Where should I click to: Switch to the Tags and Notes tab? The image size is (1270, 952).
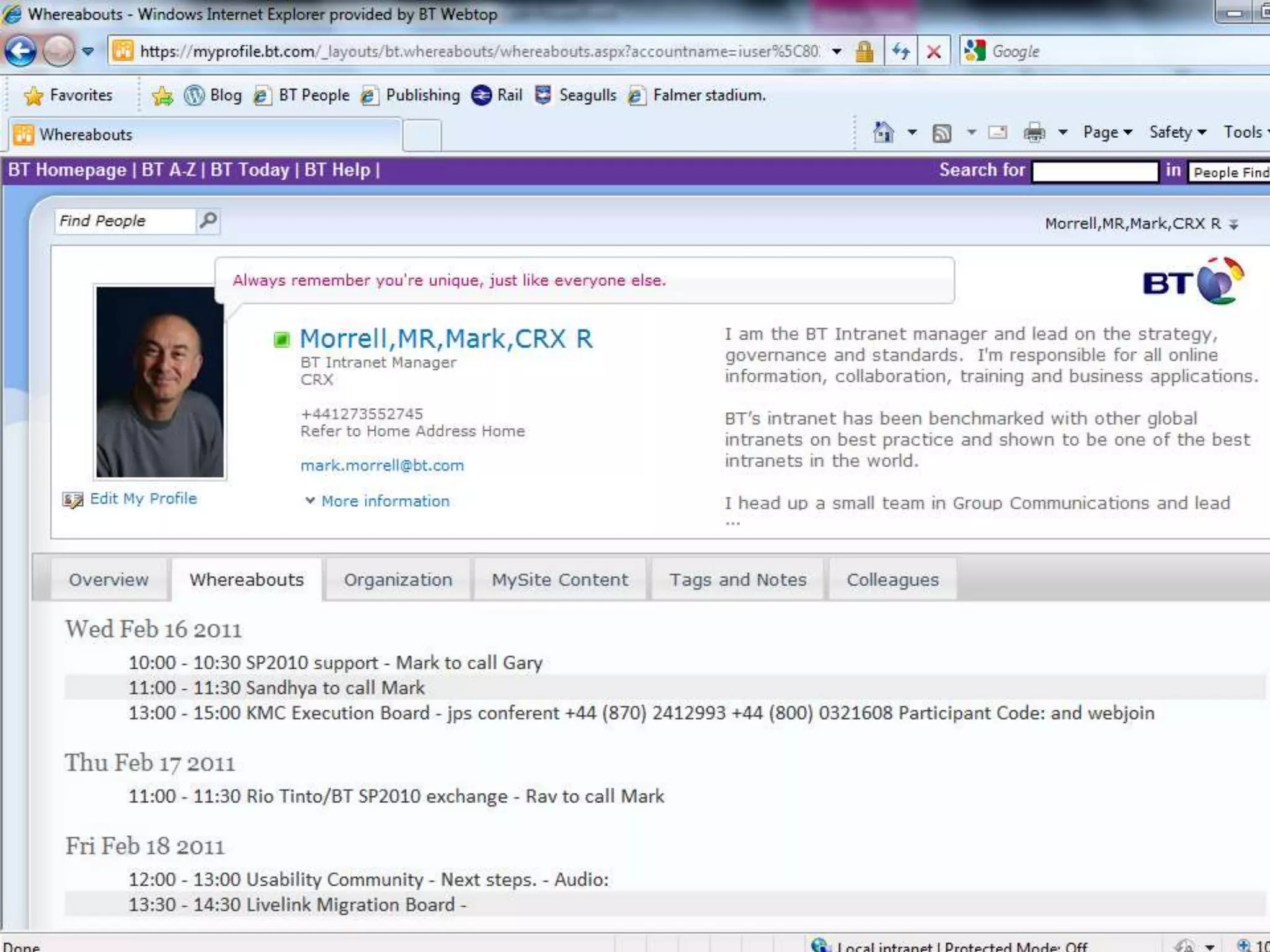click(738, 580)
